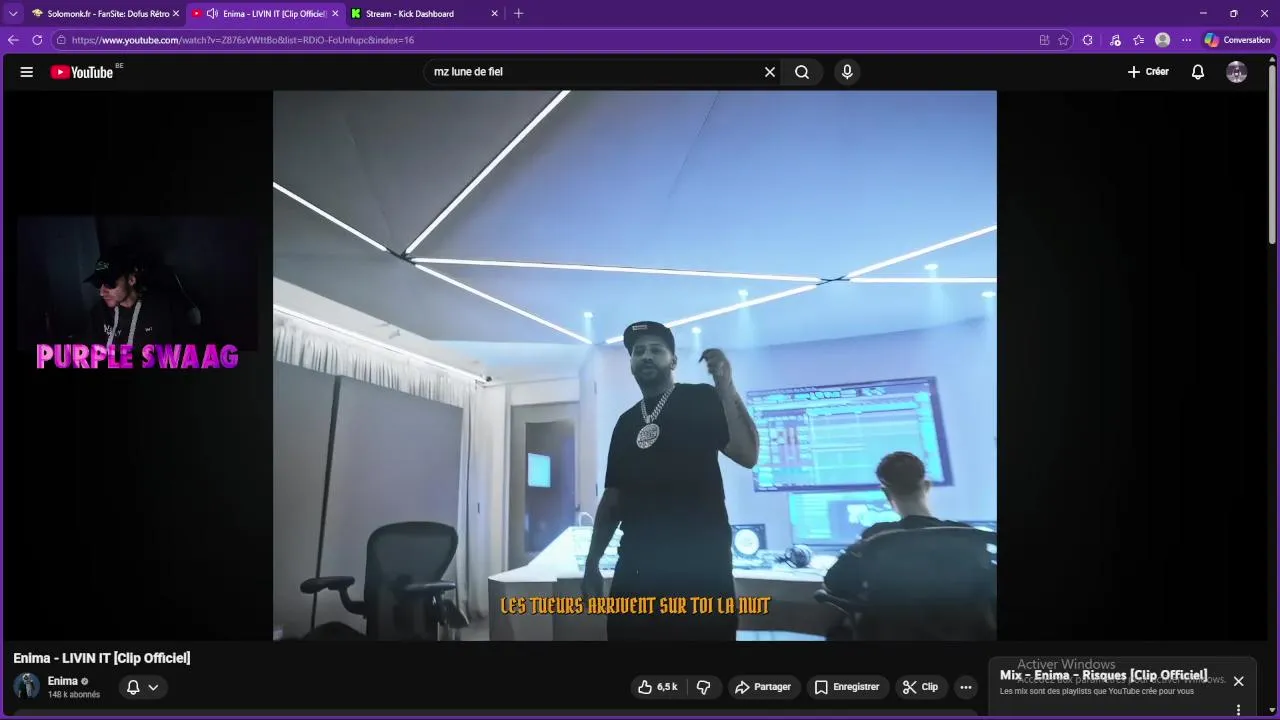Open the YouTube hamburger guide menu
This screenshot has height=720, width=1280.
[27, 72]
